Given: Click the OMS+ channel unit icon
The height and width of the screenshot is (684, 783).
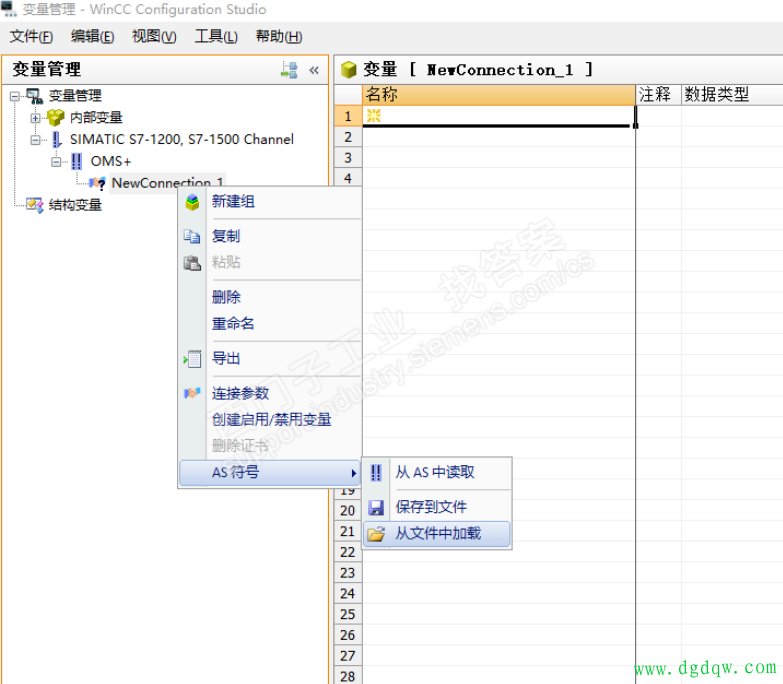Looking at the screenshot, I should tap(76, 161).
